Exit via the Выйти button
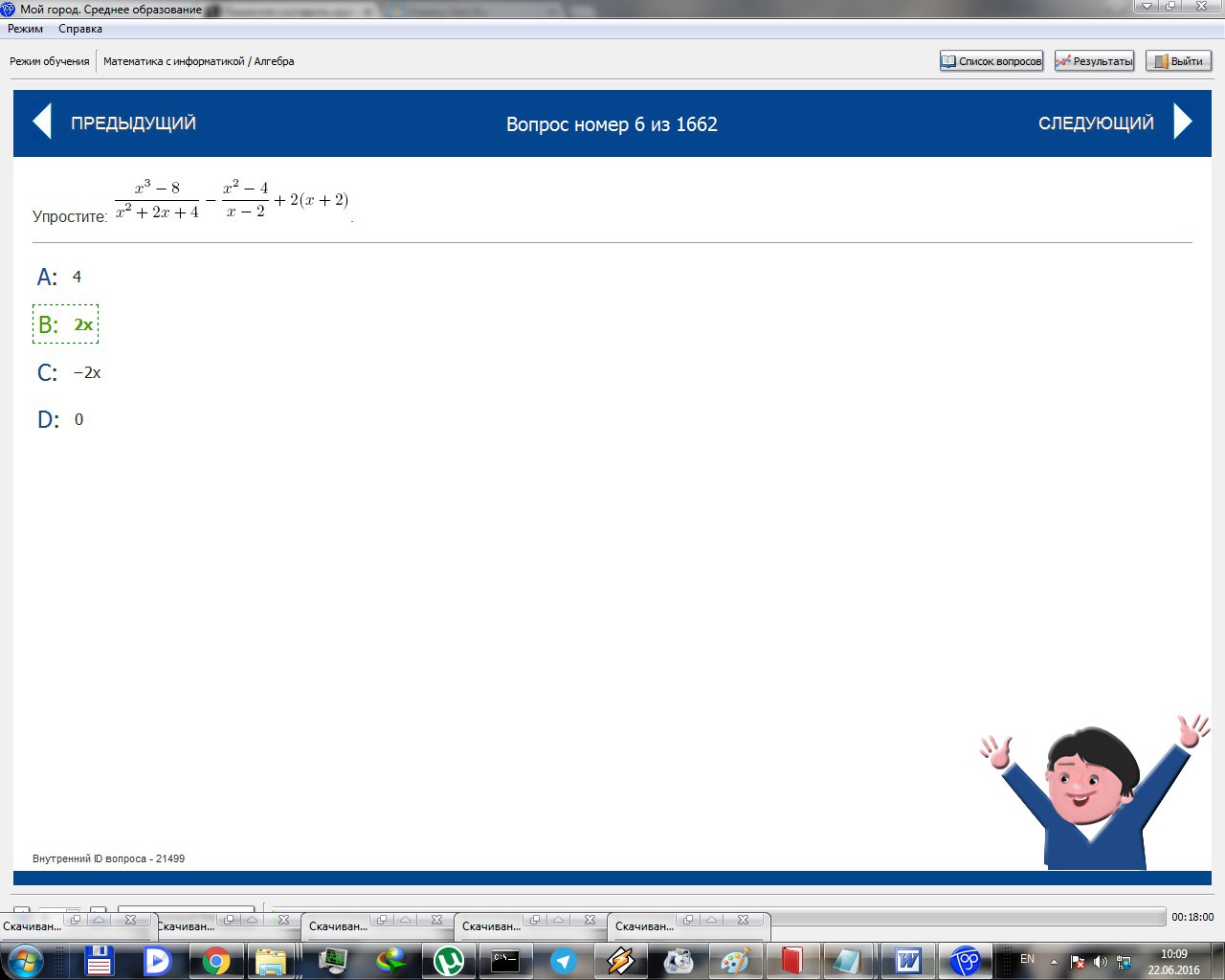The image size is (1225, 980). (x=1179, y=61)
